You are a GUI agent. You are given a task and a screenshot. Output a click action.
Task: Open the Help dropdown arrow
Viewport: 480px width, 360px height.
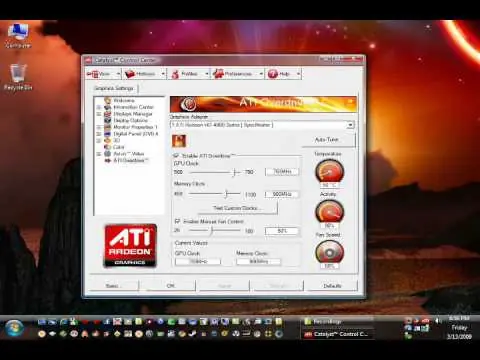[298, 74]
